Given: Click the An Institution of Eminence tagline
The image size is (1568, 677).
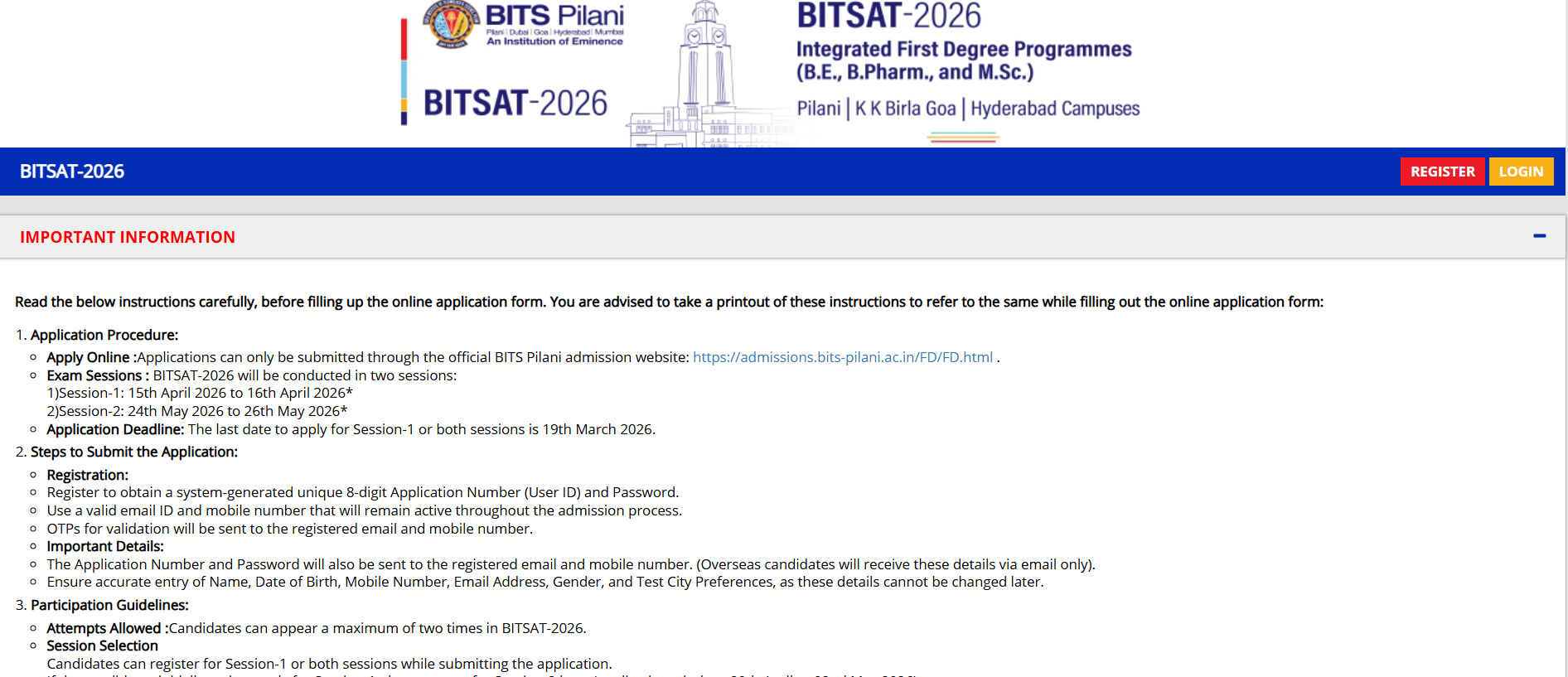Looking at the screenshot, I should point(554,41).
